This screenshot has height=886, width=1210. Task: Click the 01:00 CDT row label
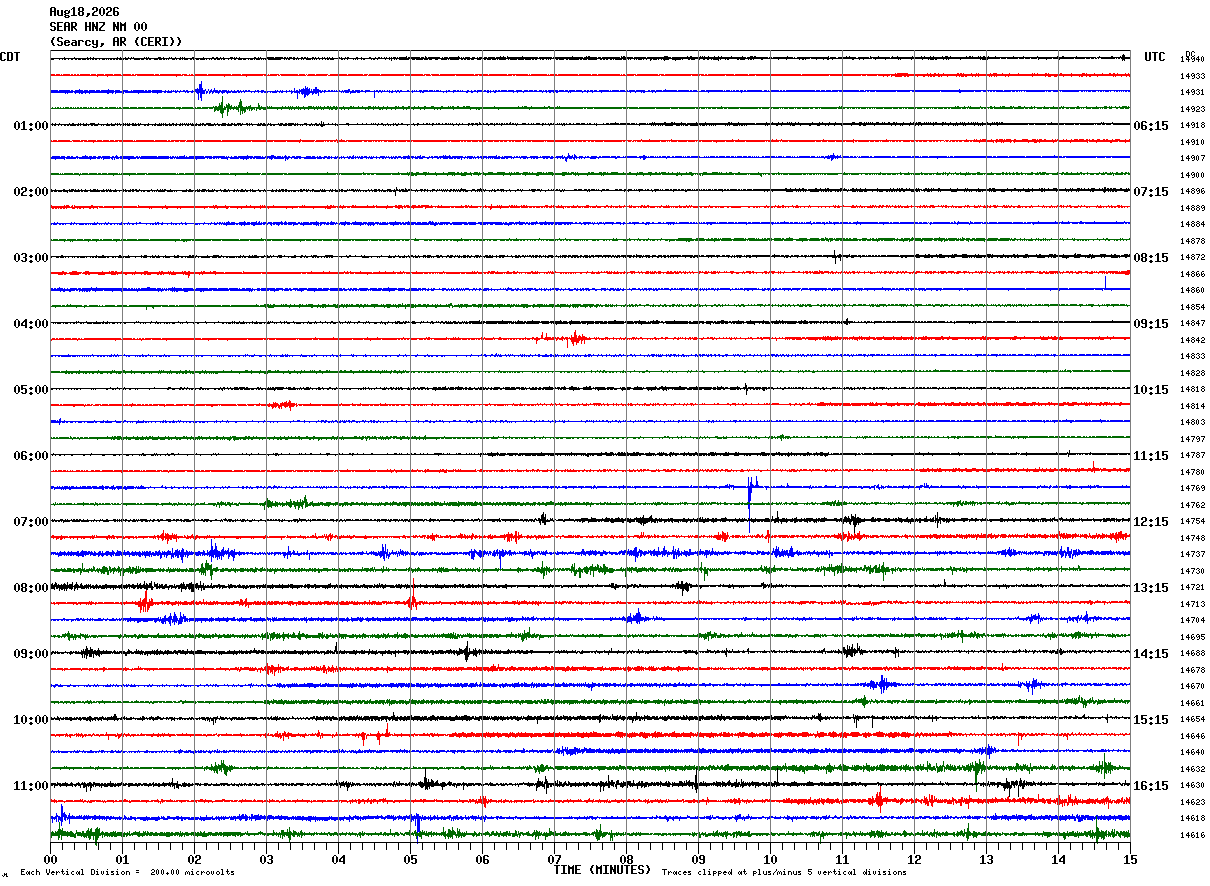pos(30,126)
